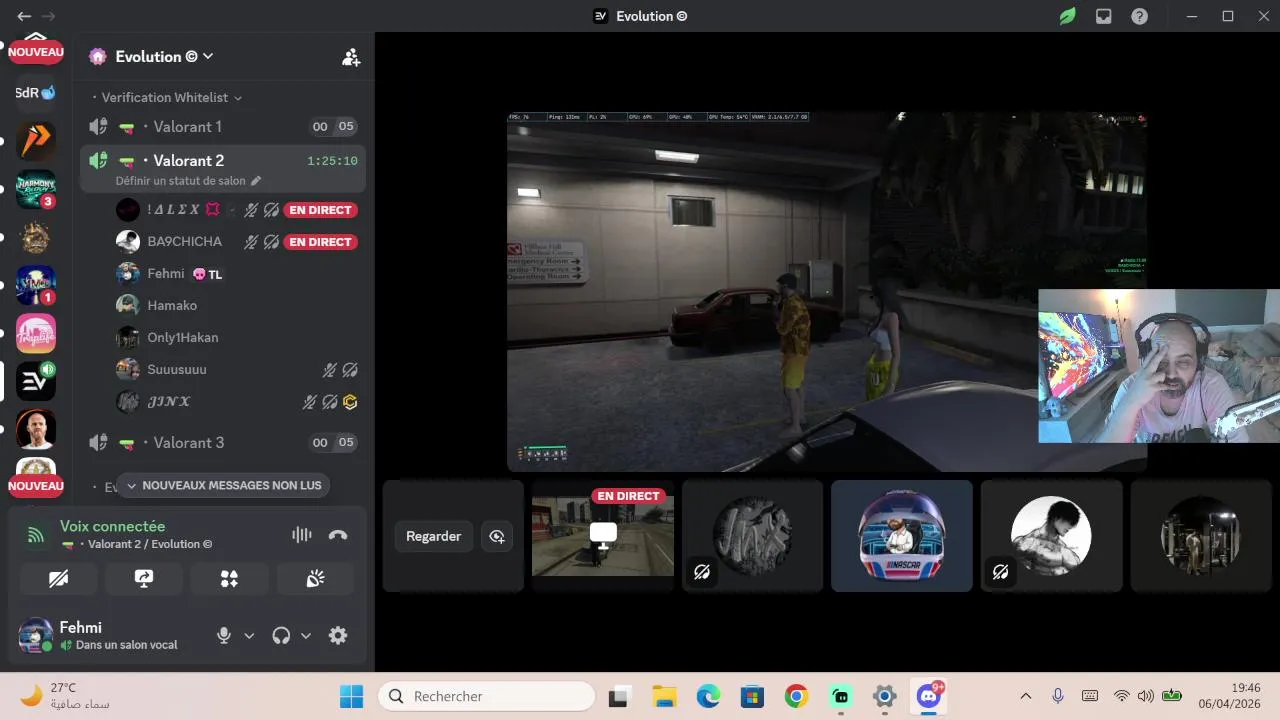
Task: Select the anime avatar participant tile
Action: pos(1051,536)
